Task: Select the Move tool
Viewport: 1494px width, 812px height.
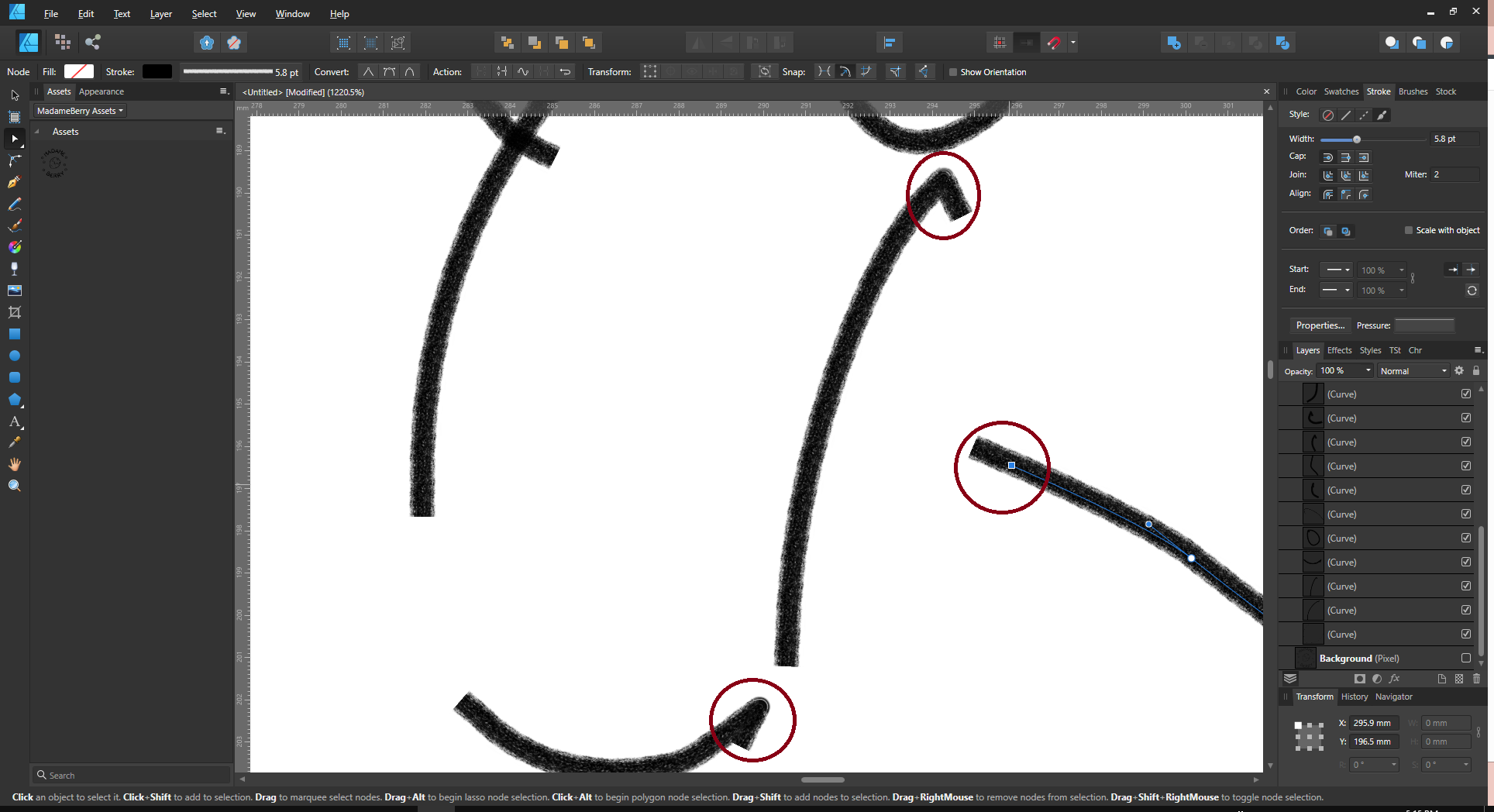Action: 15,95
